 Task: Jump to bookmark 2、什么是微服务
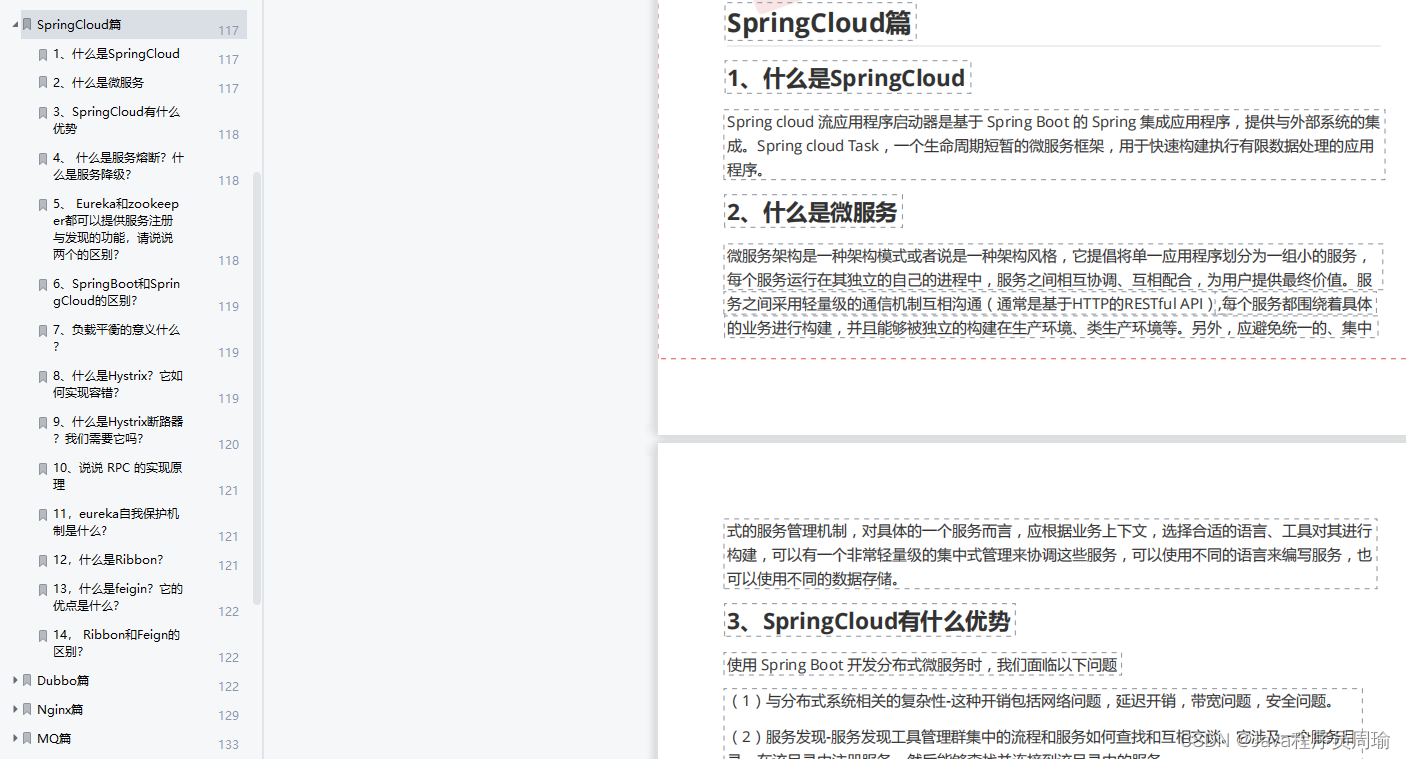98,83
